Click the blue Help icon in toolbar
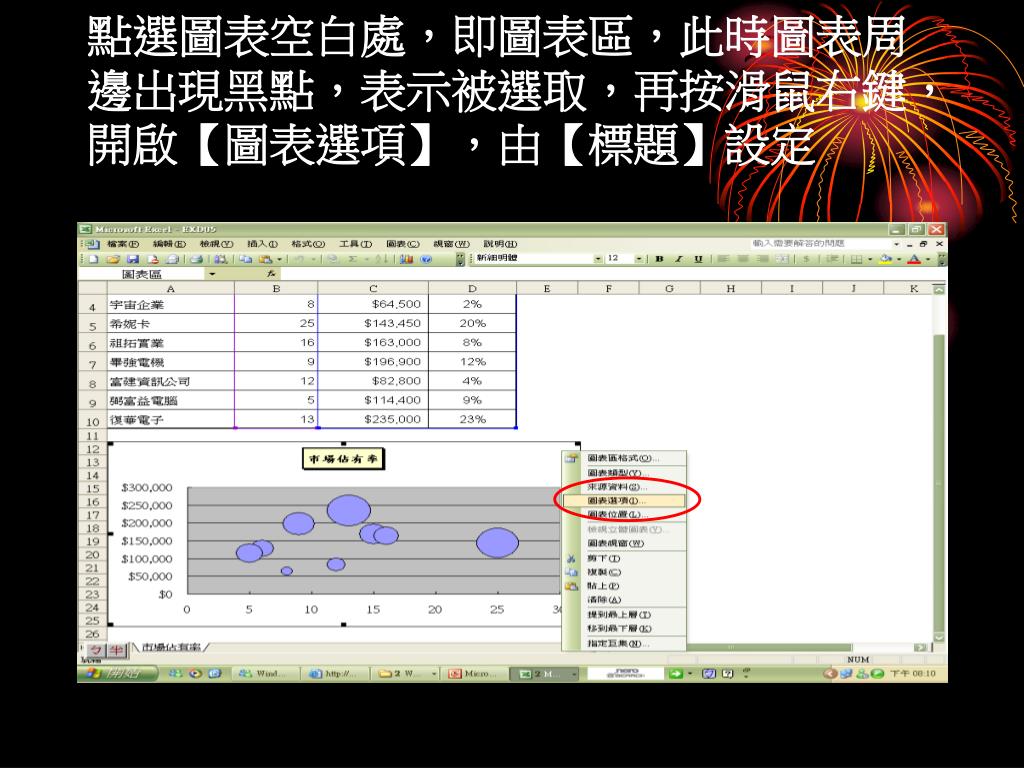 coord(426,259)
